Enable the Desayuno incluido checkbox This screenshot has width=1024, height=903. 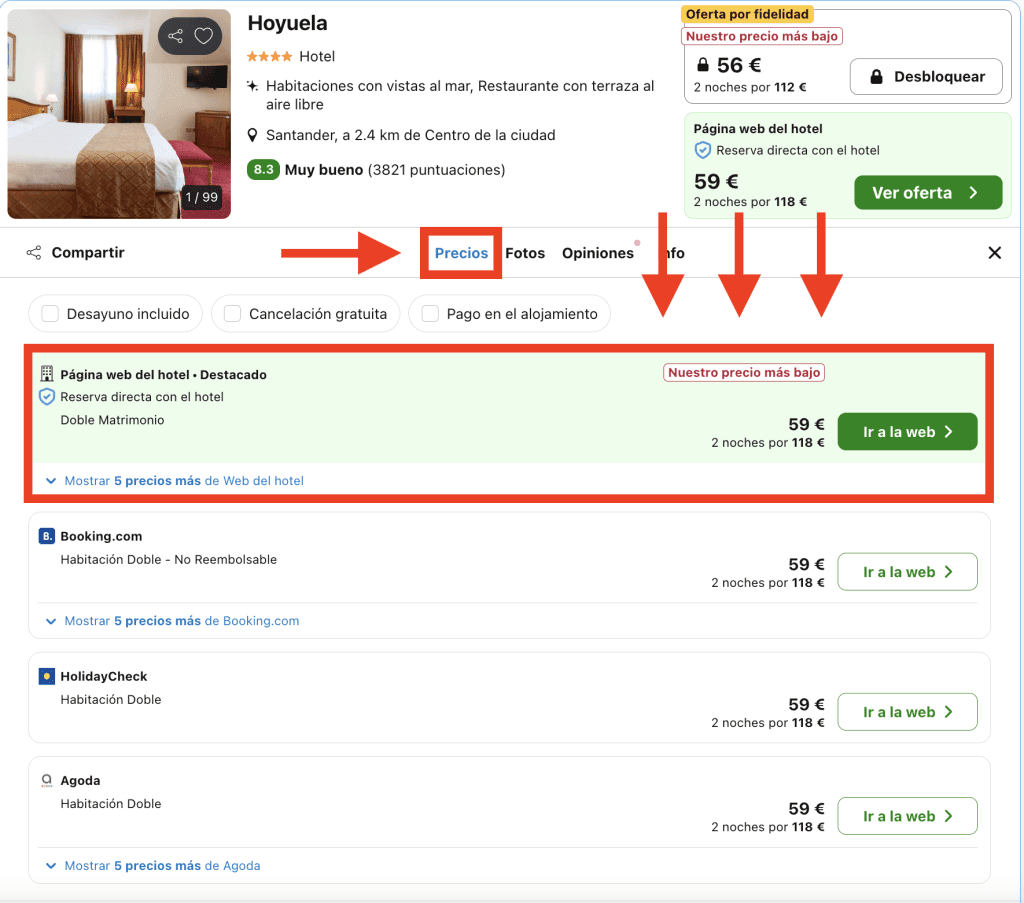pyautogui.click(x=50, y=314)
